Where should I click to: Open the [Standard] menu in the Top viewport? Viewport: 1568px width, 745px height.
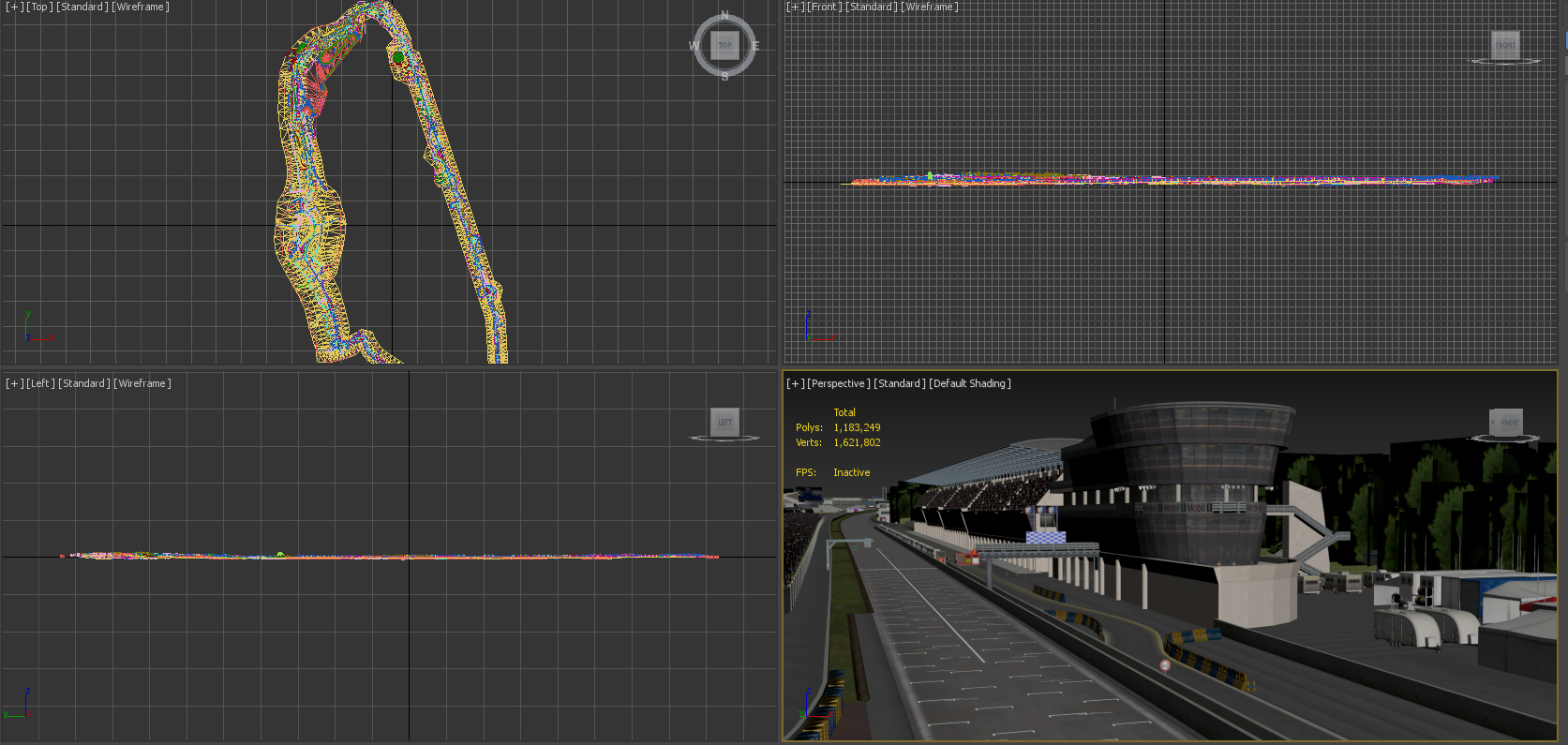point(82,7)
